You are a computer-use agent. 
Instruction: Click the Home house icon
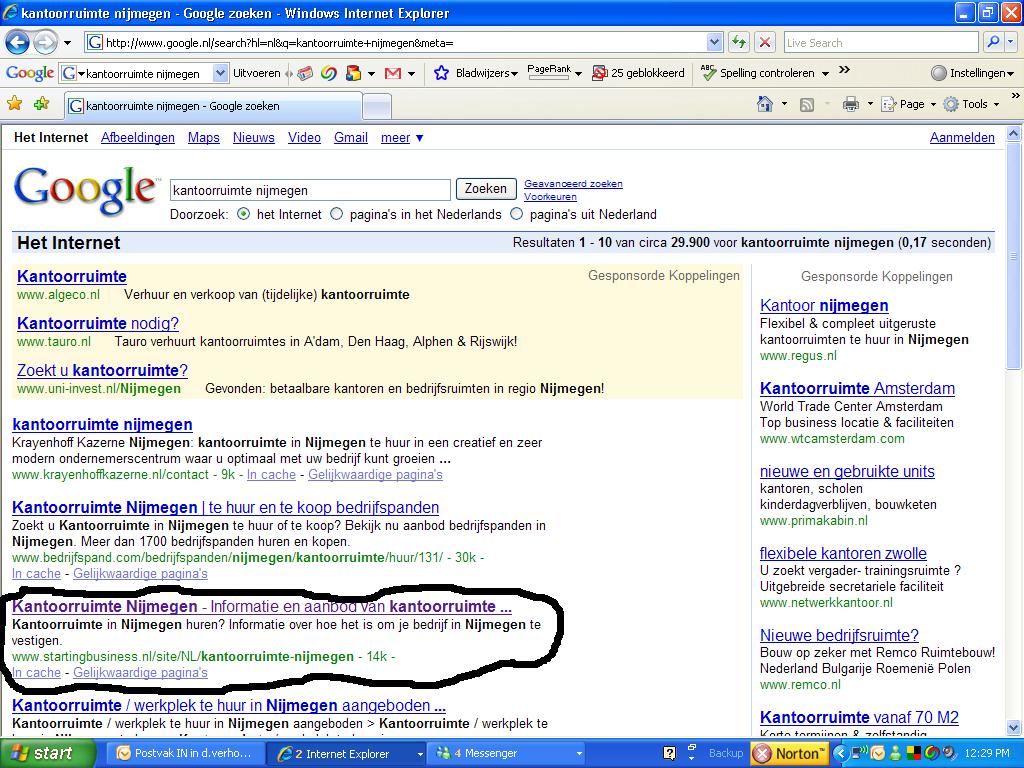[x=765, y=104]
